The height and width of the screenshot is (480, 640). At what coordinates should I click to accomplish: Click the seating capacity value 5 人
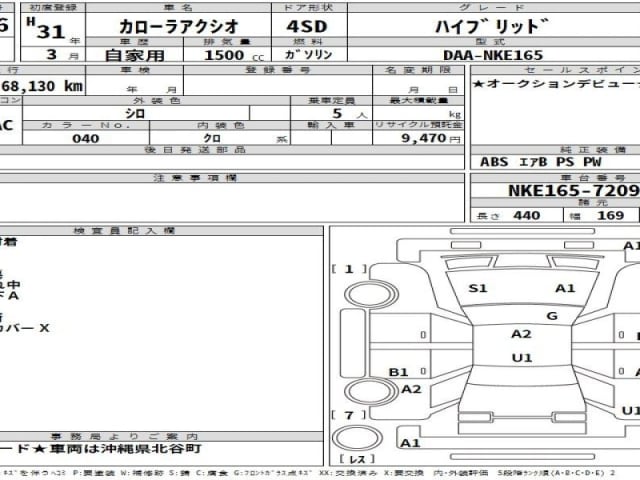[349, 113]
